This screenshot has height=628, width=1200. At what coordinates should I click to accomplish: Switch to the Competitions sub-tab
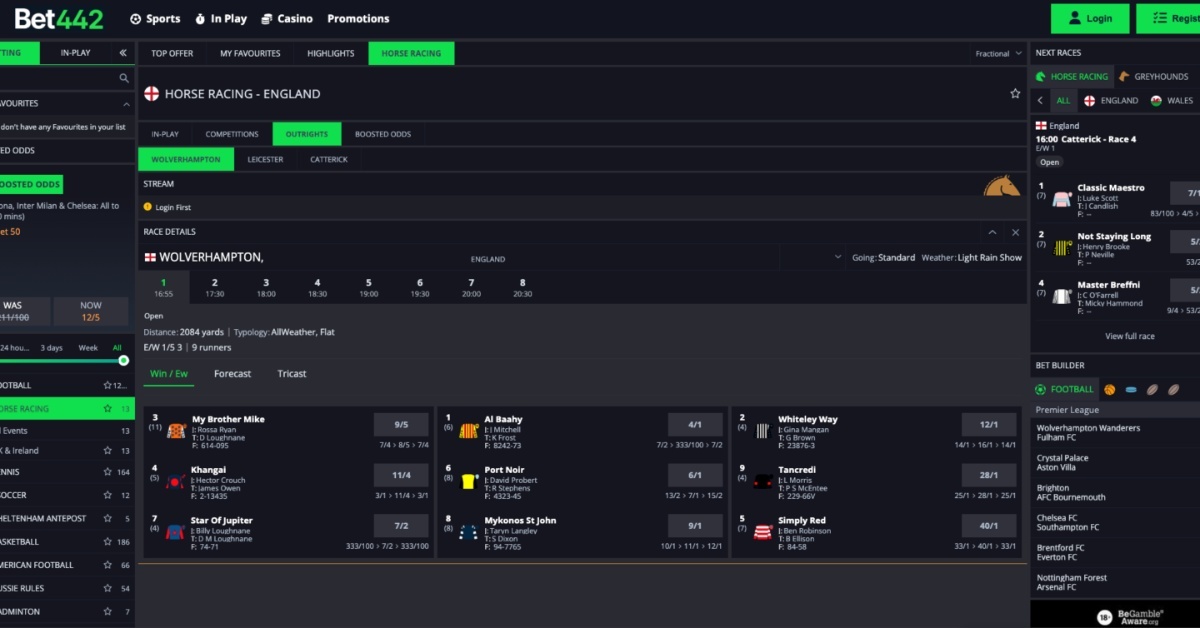pyautogui.click(x=232, y=134)
